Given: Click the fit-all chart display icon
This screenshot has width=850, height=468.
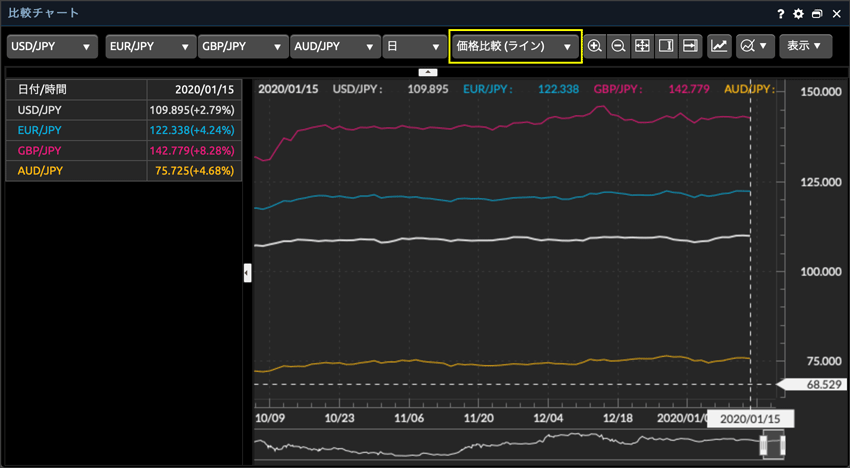Looking at the screenshot, I should (x=643, y=46).
